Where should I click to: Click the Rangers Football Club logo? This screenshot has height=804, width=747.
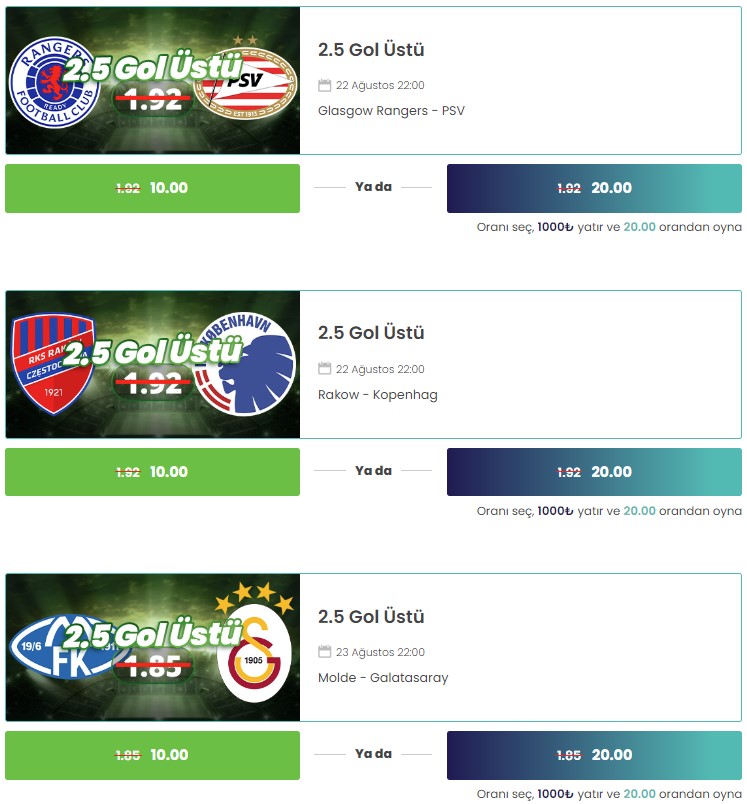pos(54,82)
